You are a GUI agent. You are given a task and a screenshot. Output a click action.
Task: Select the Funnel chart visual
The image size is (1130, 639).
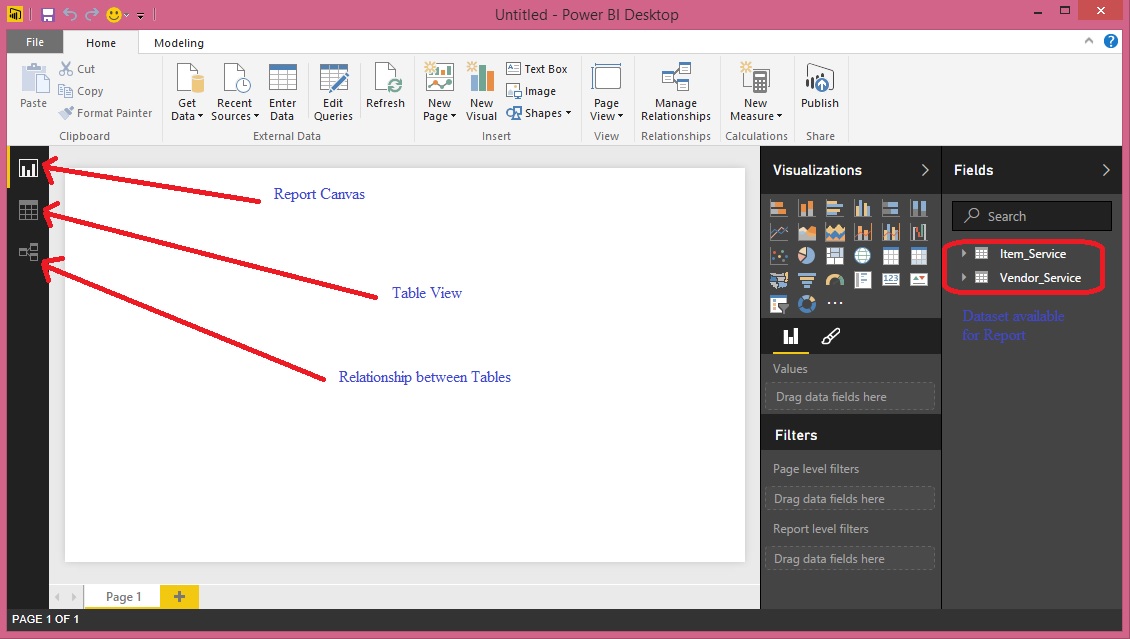click(807, 279)
